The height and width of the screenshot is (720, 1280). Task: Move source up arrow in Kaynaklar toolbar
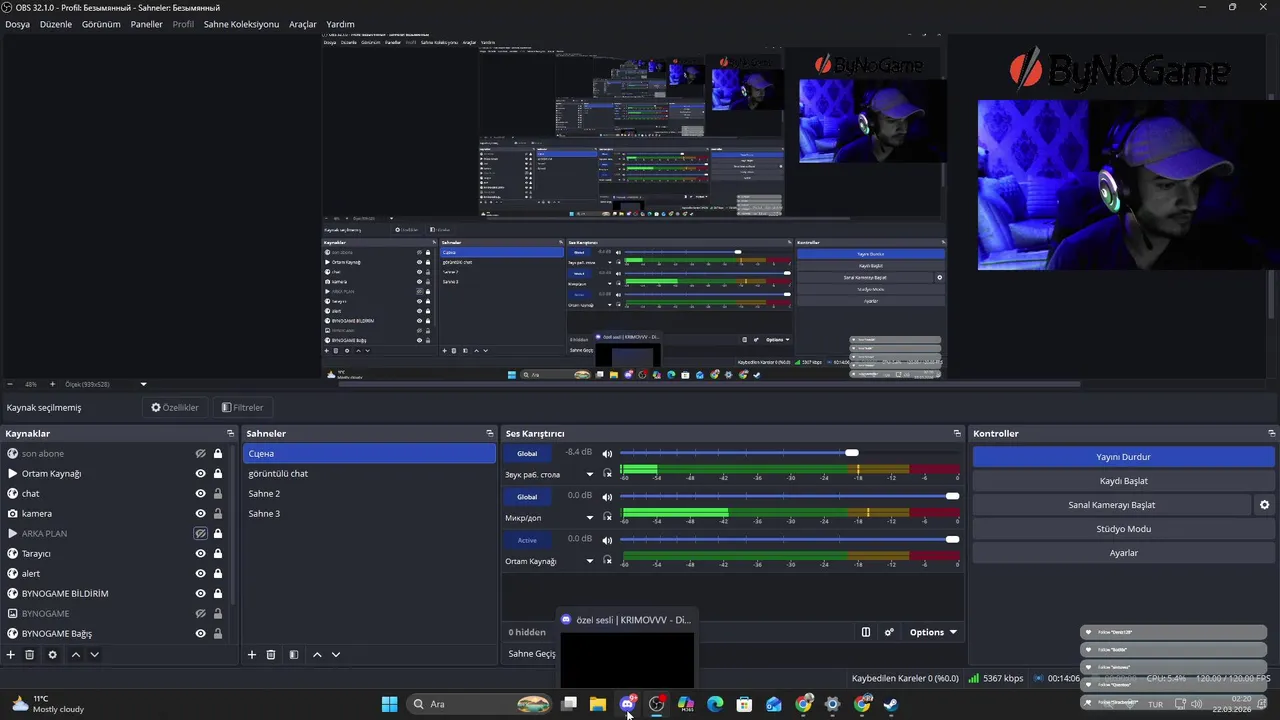[x=75, y=655]
